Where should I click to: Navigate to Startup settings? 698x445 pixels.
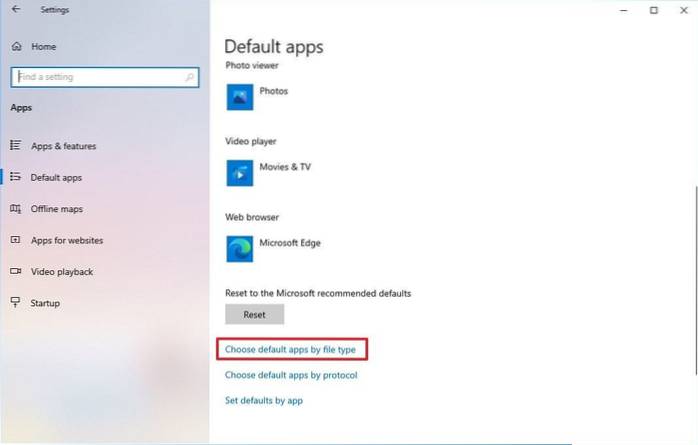(x=45, y=303)
